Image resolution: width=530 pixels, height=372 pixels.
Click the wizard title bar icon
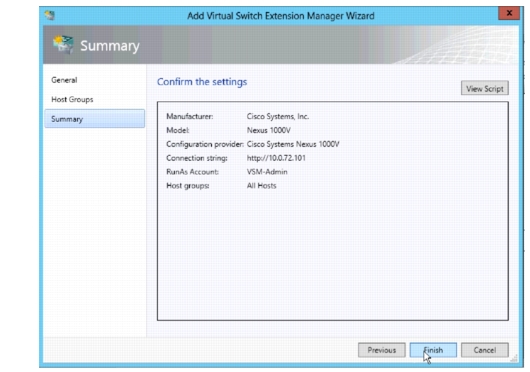click(x=50, y=16)
